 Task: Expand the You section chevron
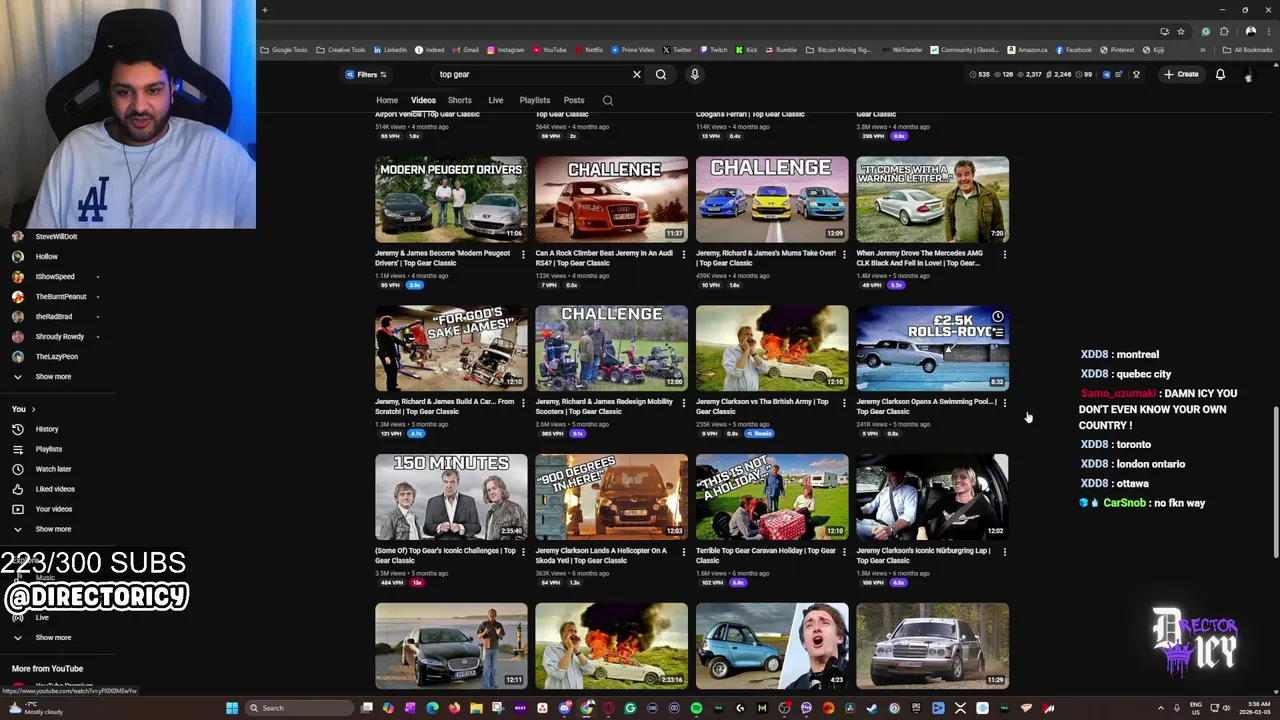(x=33, y=409)
